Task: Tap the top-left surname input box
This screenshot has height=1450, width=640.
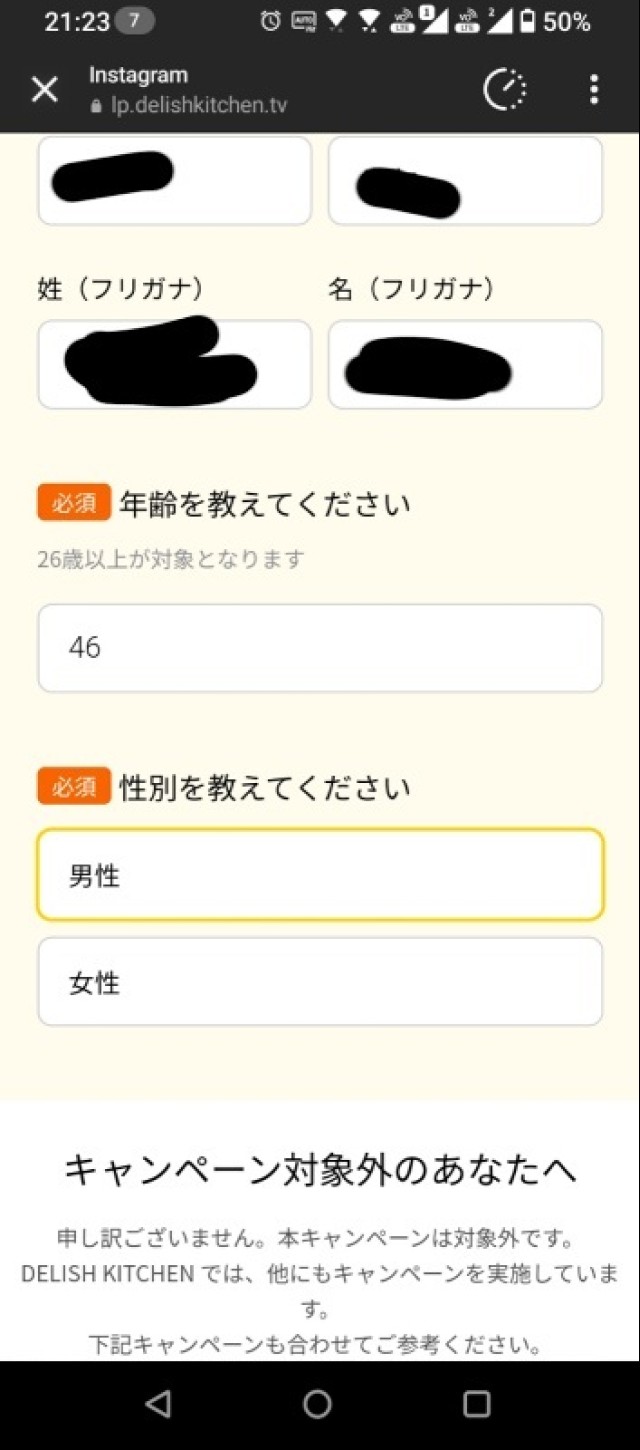Action: [x=175, y=181]
